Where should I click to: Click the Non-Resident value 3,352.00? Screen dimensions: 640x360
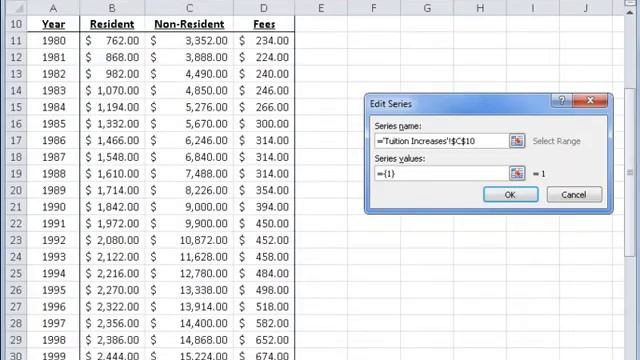(189, 41)
